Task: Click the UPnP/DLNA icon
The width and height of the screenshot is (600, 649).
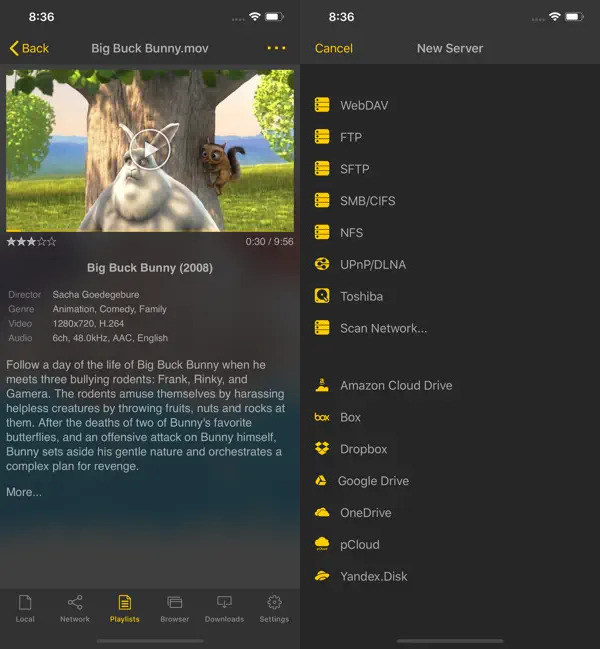Action: tap(322, 264)
